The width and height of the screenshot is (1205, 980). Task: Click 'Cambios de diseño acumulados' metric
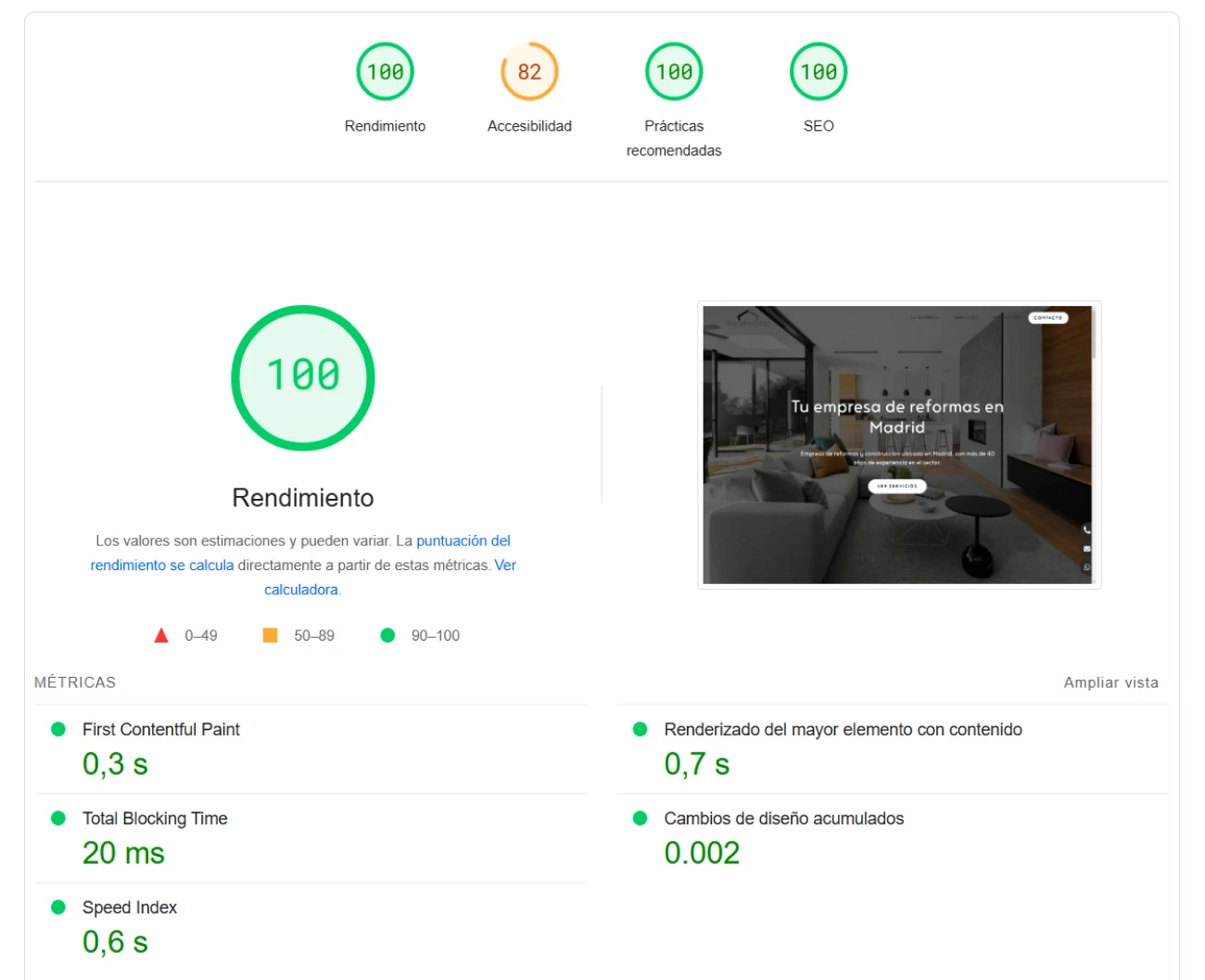(783, 819)
